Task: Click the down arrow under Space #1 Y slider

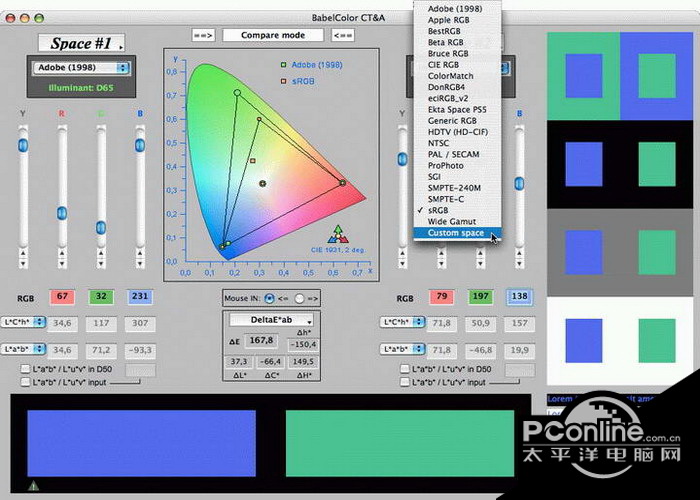Action: tap(23, 263)
